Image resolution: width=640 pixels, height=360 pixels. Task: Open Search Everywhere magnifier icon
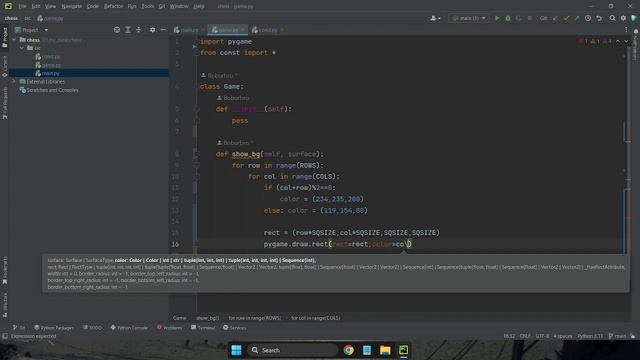(x=612, y=18)
